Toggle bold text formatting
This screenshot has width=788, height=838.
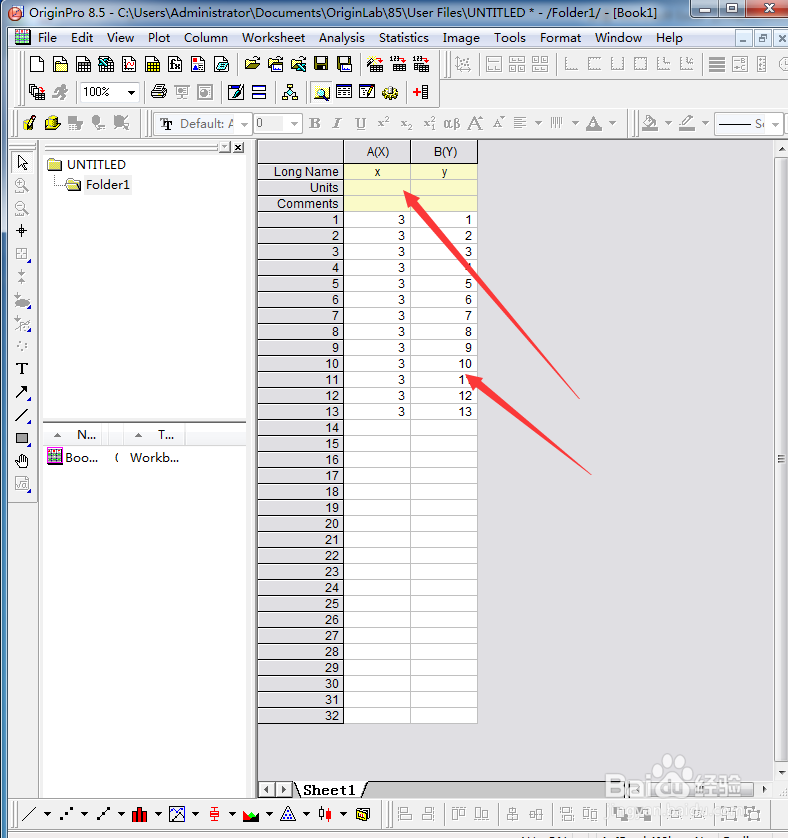[x=315, y=123]
